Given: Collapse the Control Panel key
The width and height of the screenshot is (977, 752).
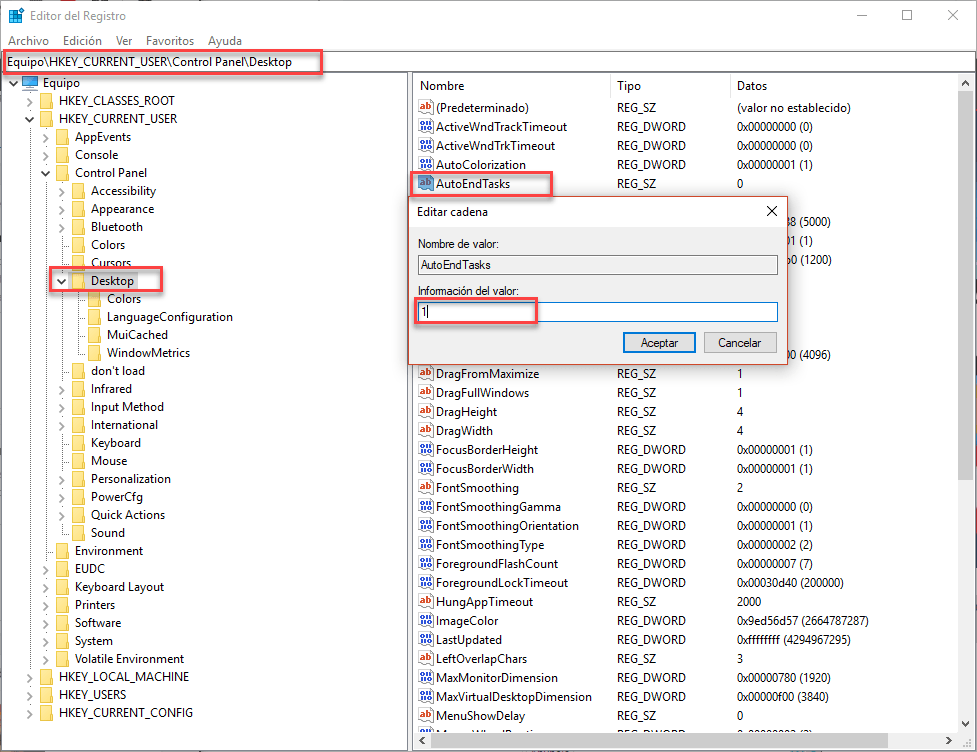Looking at the screenshot, I should click(45, 173).
